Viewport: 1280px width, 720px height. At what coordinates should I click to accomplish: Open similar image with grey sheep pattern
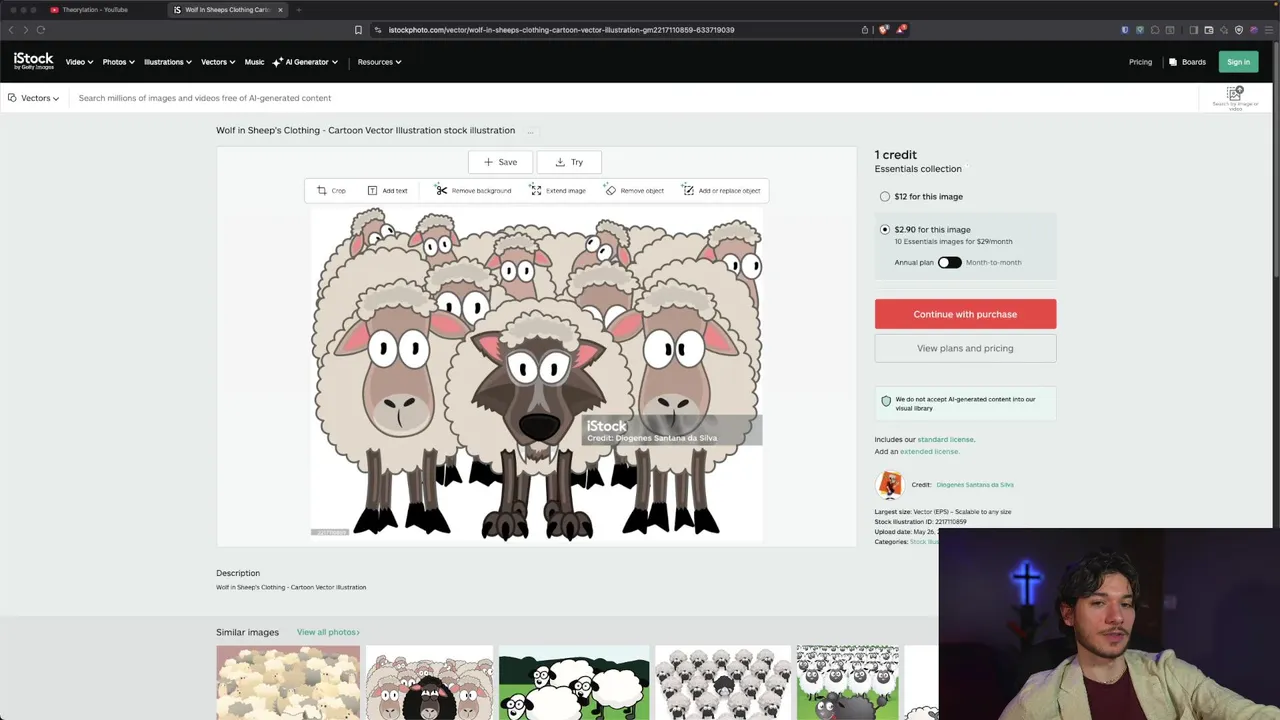click(723, 682)
